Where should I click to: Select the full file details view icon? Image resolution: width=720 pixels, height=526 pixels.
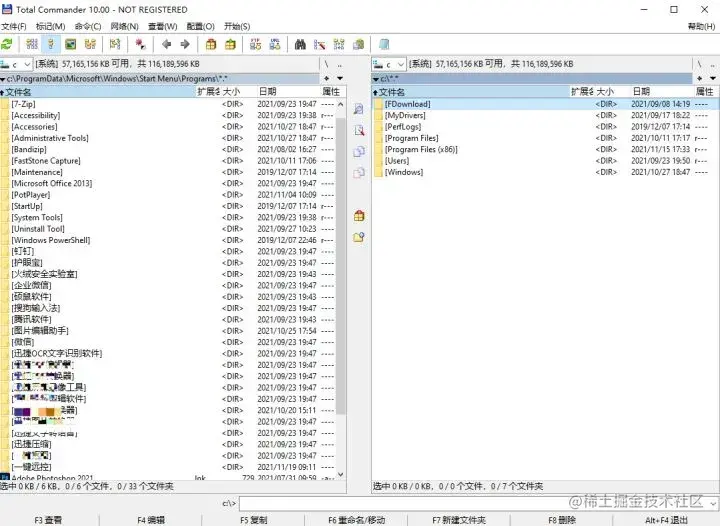pos(51,45)
